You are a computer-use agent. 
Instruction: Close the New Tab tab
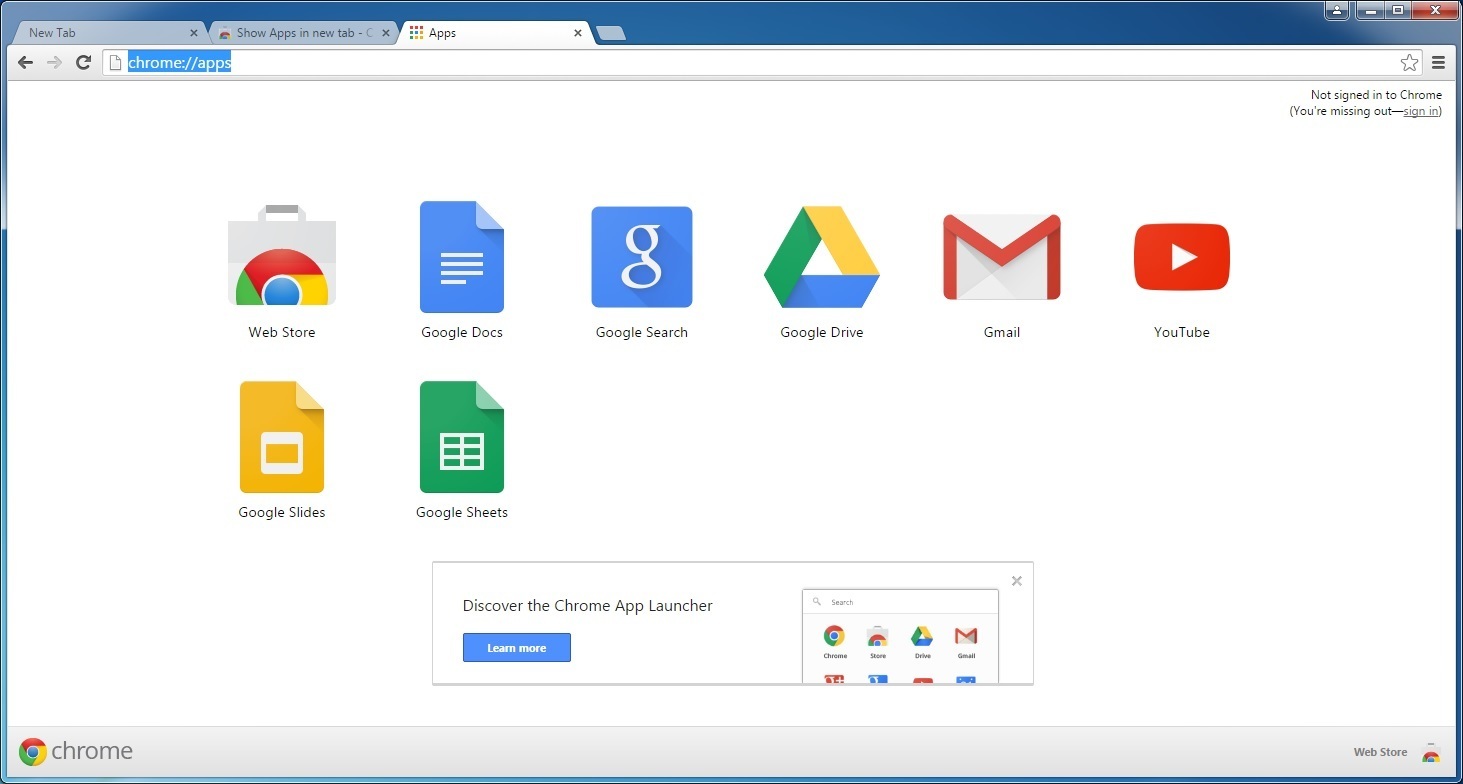pos(194,33)
